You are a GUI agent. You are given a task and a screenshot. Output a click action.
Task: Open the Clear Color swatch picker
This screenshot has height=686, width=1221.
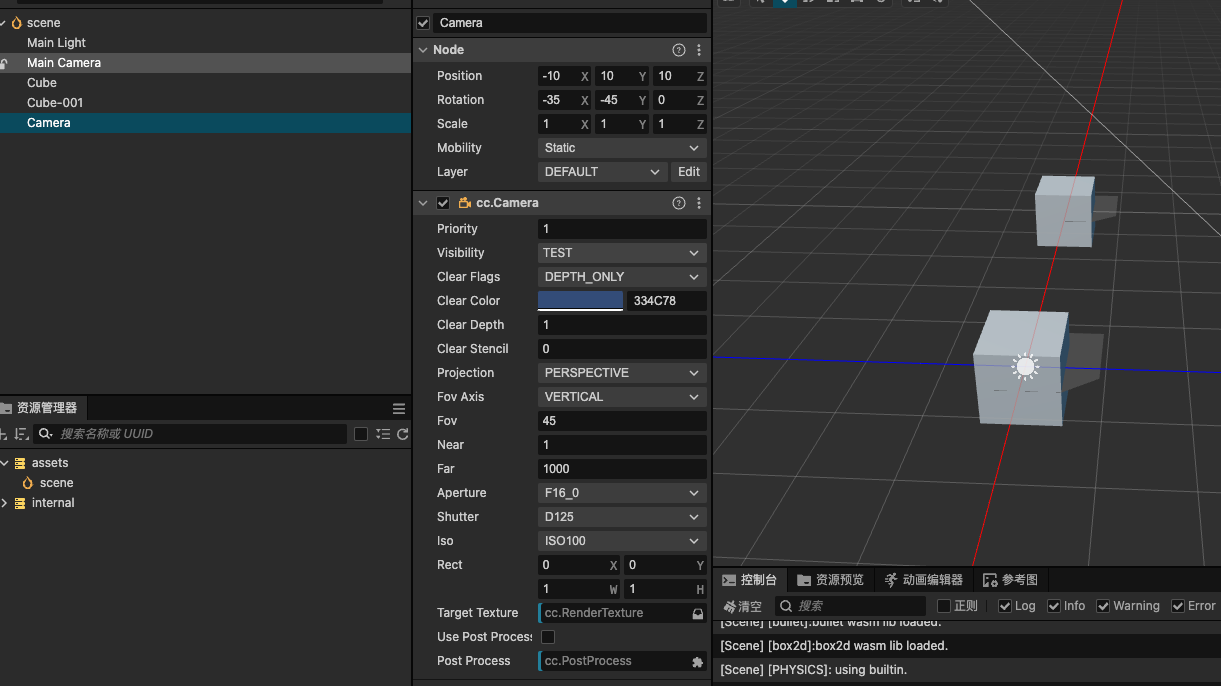tap(580, 300)
